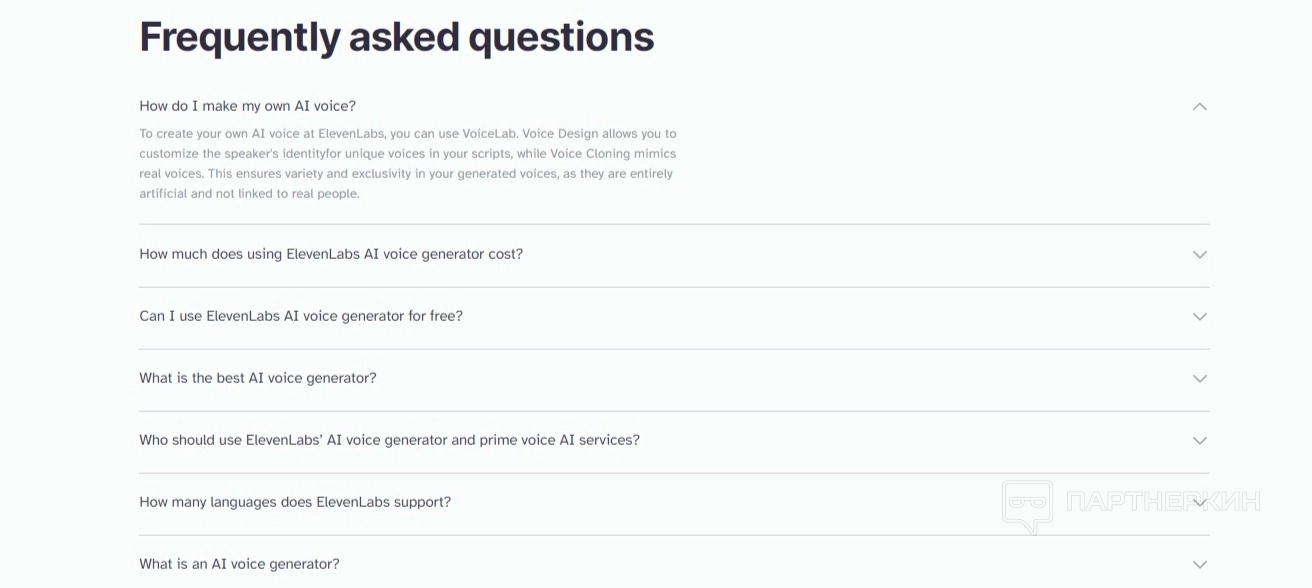This screenshot has height=588, width=1312.
Task: Toggle chevron for 'What is an AI voice generator?'
Action: [1199, 564]
